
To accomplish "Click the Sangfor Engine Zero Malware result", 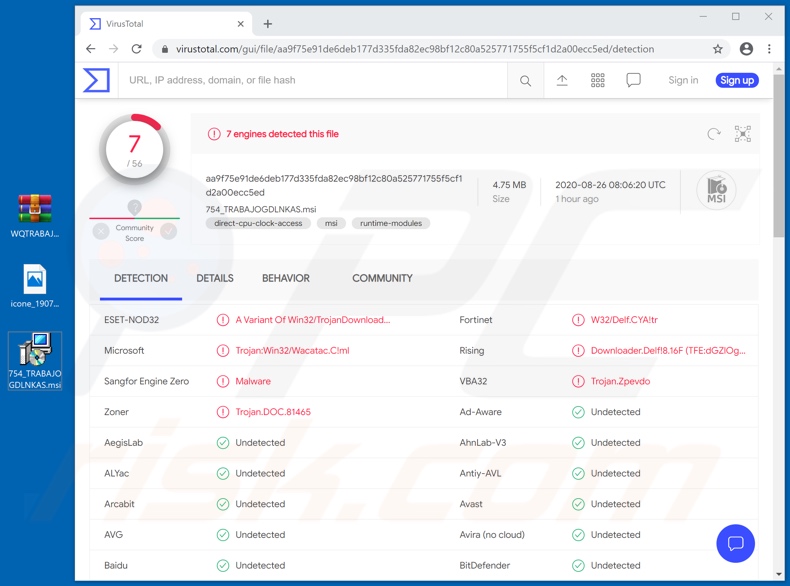I will (253, 381).
